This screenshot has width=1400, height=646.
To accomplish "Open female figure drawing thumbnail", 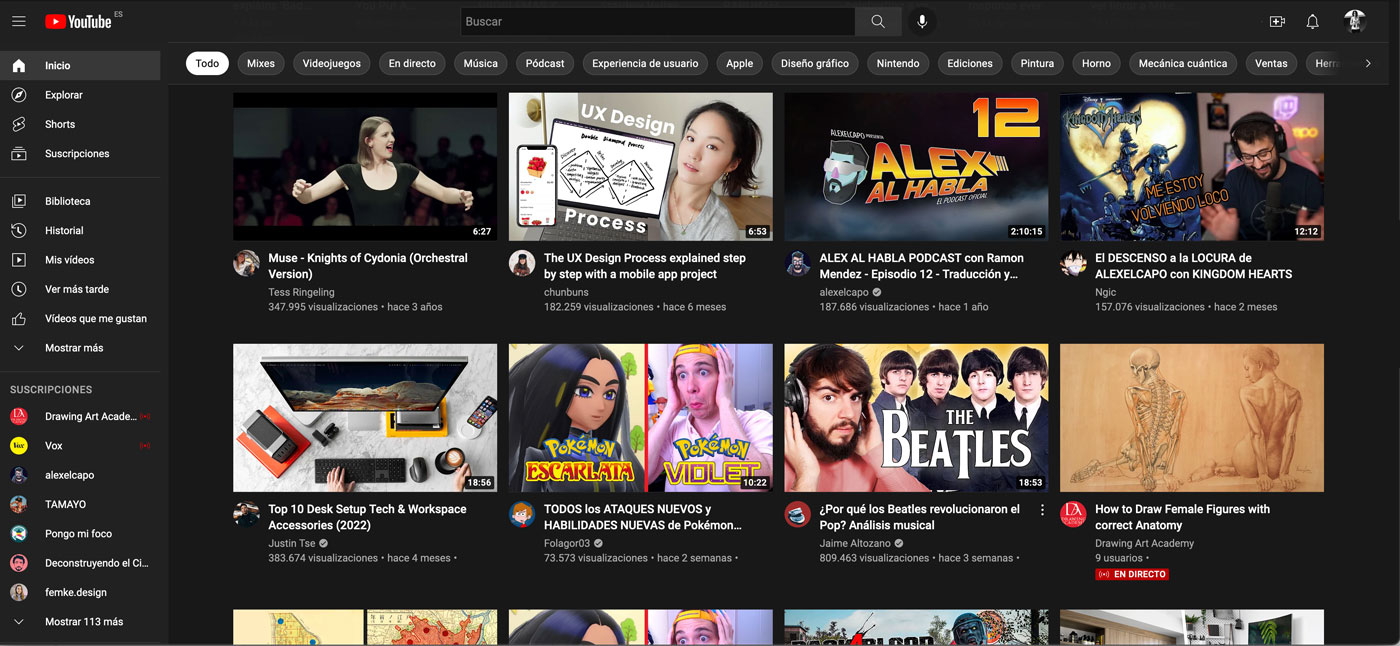I will (x=1192, y=418).
